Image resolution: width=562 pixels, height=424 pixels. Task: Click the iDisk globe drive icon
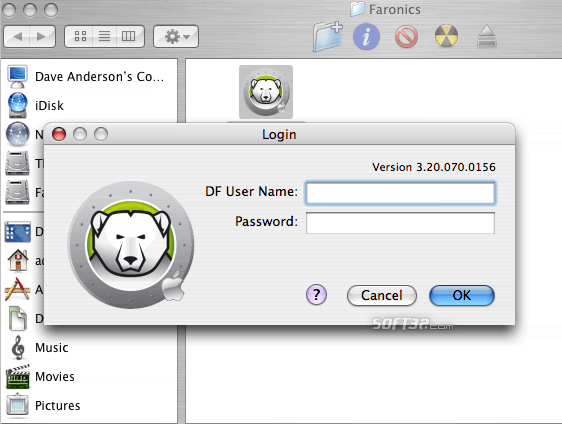coord(18,105)
